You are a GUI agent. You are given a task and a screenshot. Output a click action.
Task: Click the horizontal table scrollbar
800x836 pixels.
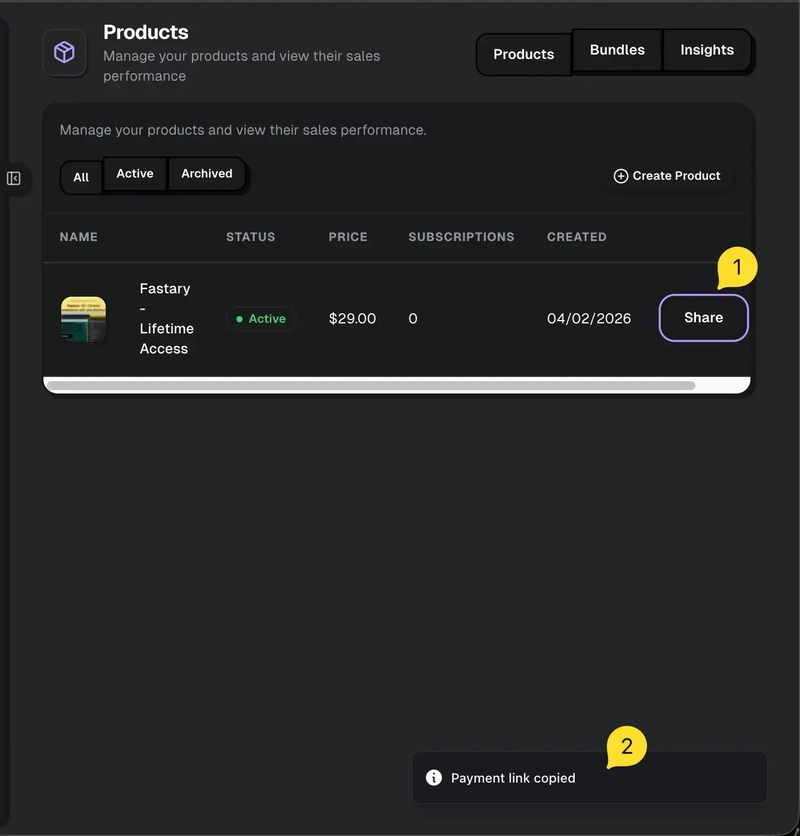click(370, 385)
